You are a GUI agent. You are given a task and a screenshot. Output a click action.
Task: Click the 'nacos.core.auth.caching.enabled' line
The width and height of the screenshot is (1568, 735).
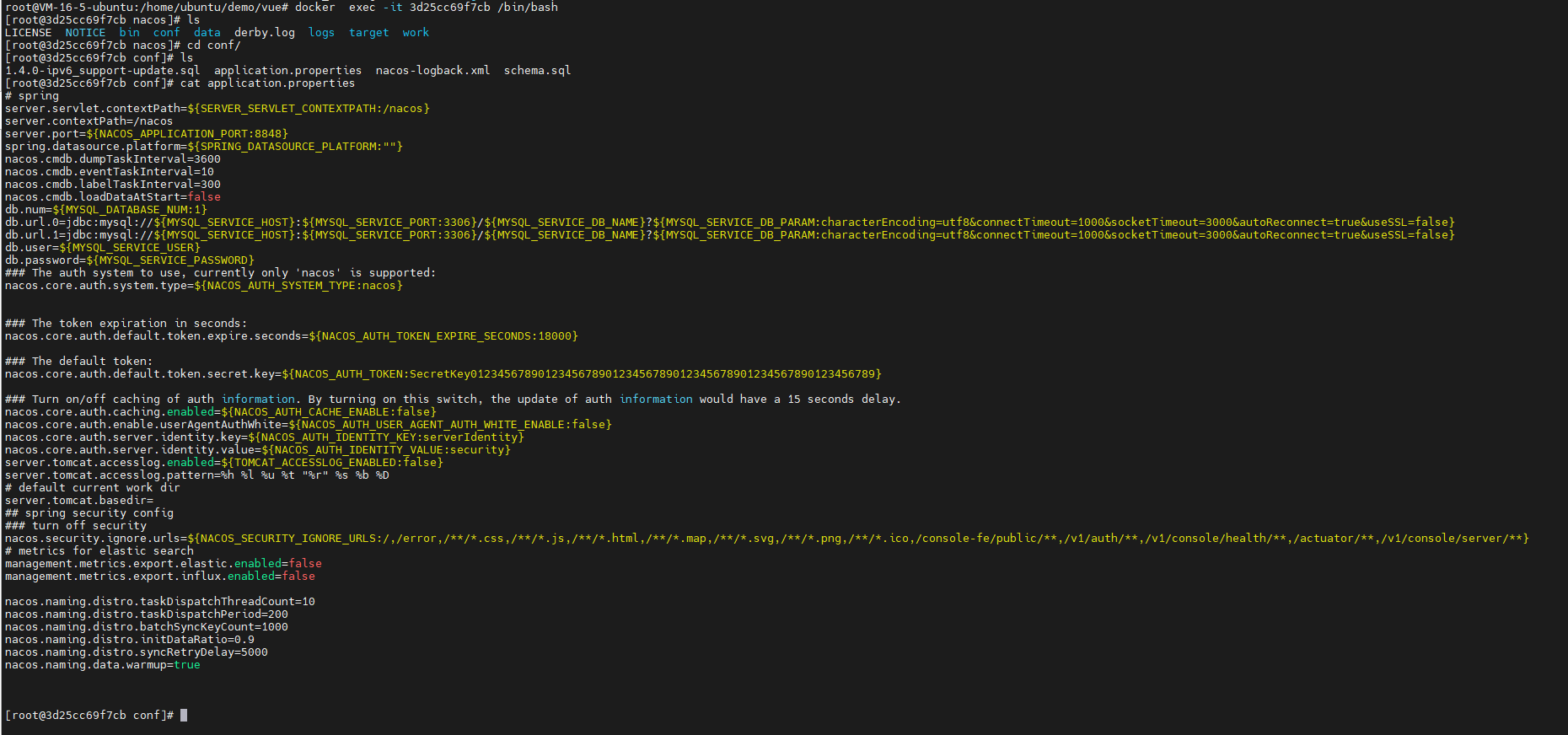(x=221, y=412)
